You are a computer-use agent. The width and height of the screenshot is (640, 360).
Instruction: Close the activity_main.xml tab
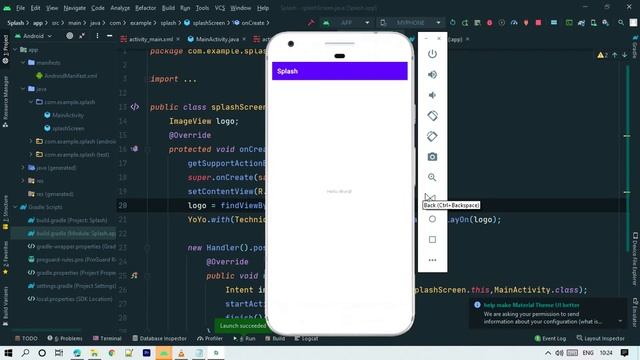(178, 39)
